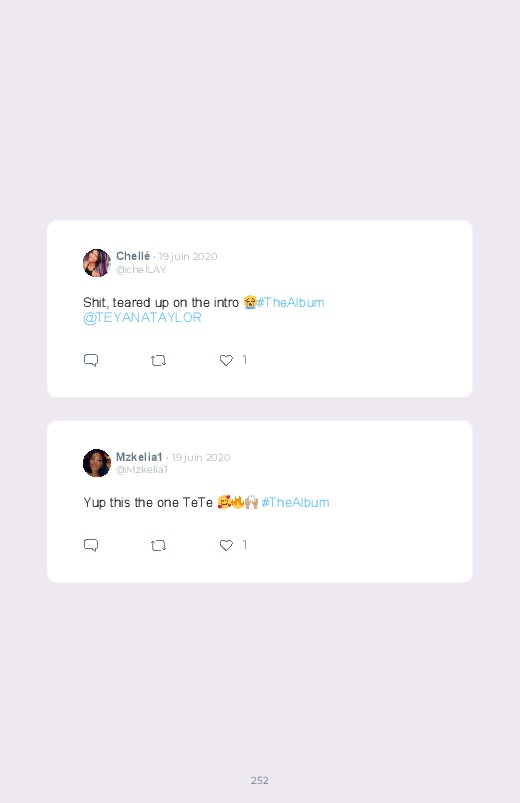Reply to Chellé's tweet

click(91, 360)
